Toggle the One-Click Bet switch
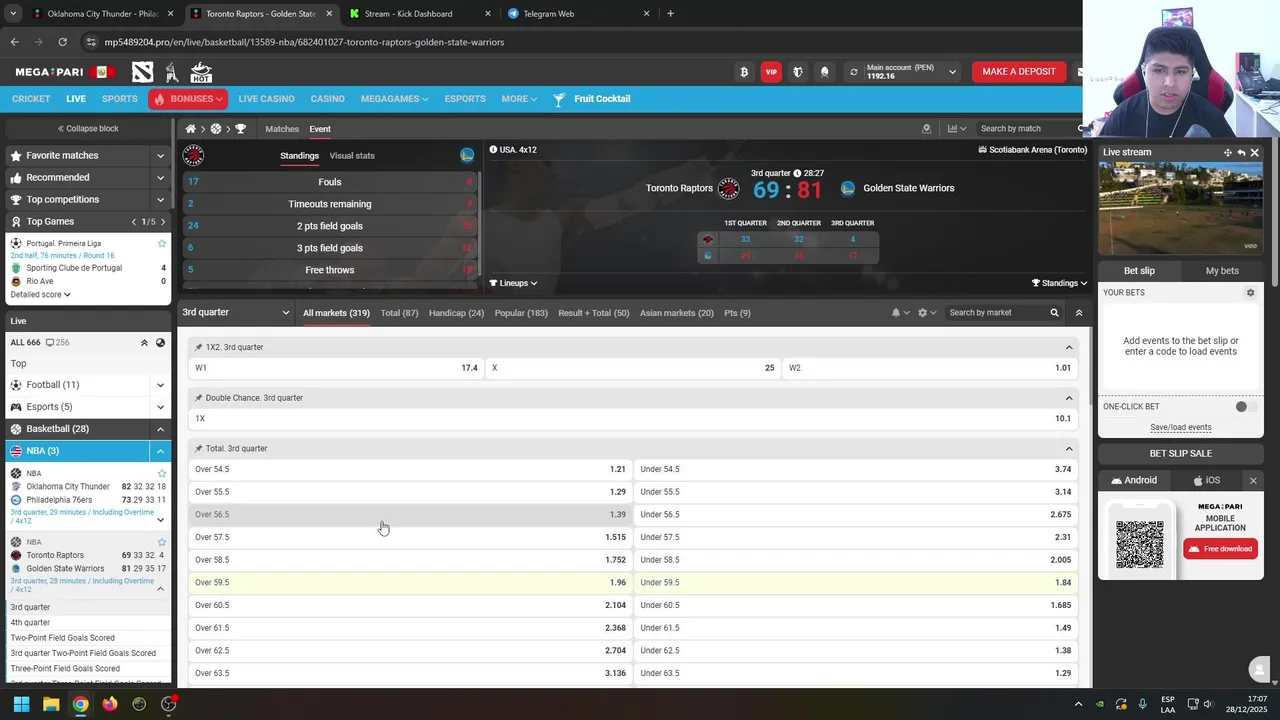Image resolution: width=1280 pixels, height=720 pixels. [1245, 407]
